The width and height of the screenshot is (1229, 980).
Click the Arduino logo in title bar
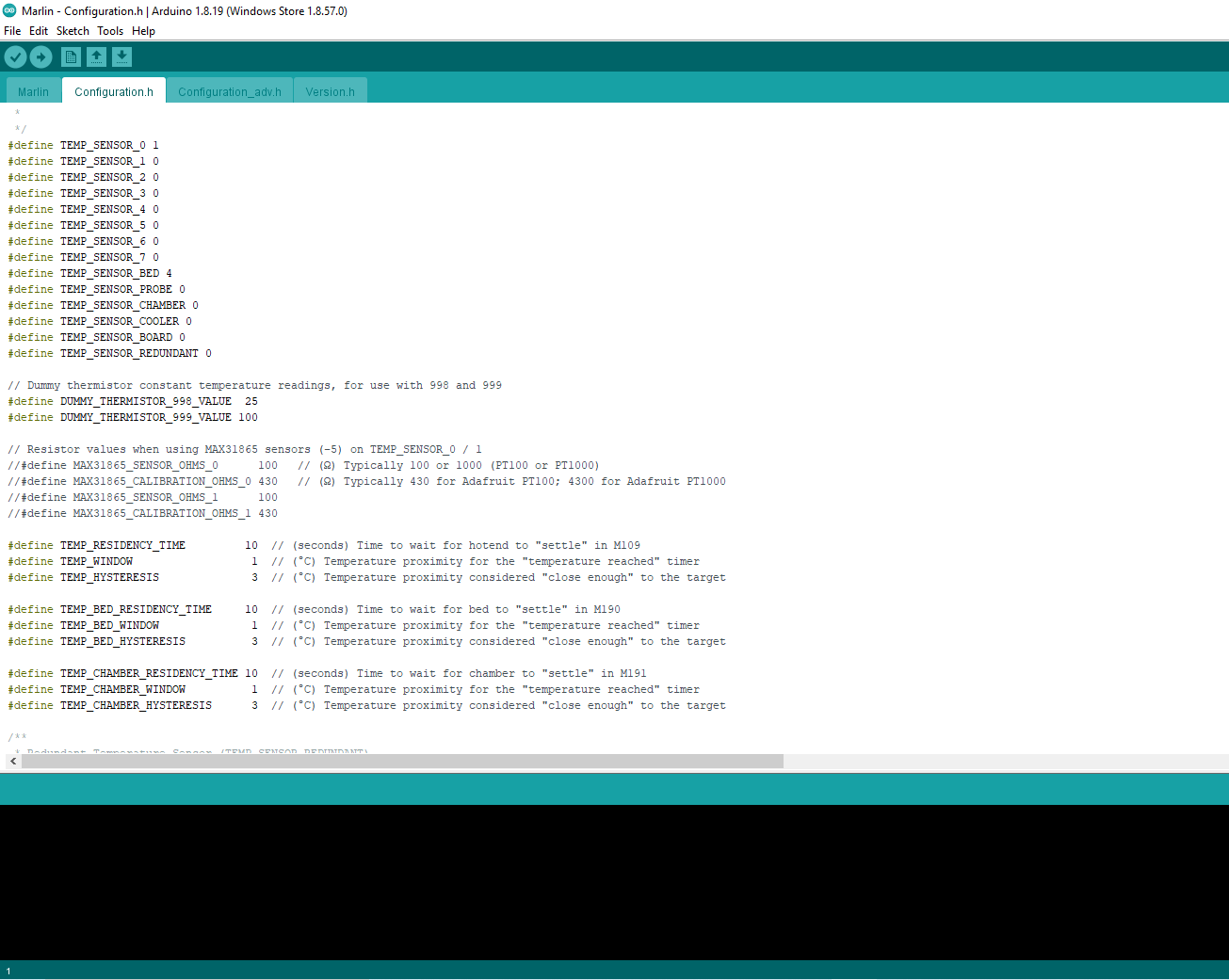click(9, 10)
